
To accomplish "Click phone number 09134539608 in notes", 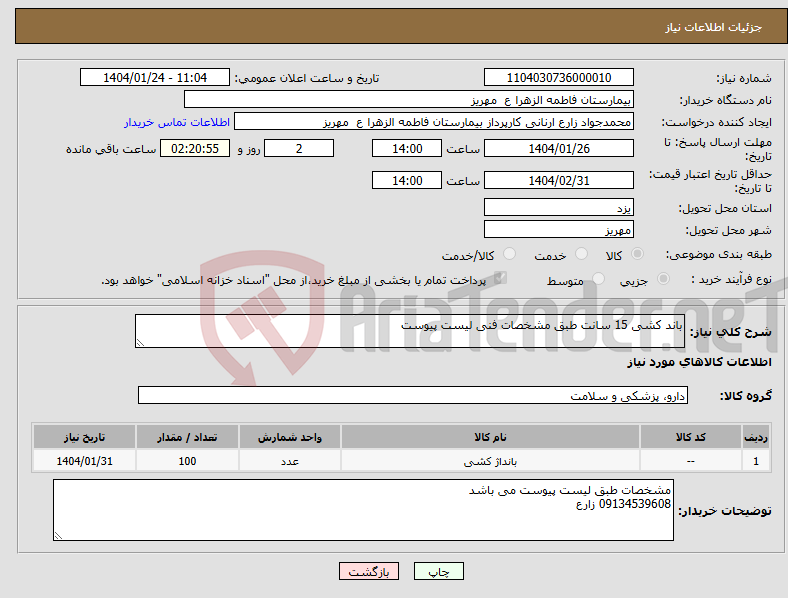I will (635, 504).
